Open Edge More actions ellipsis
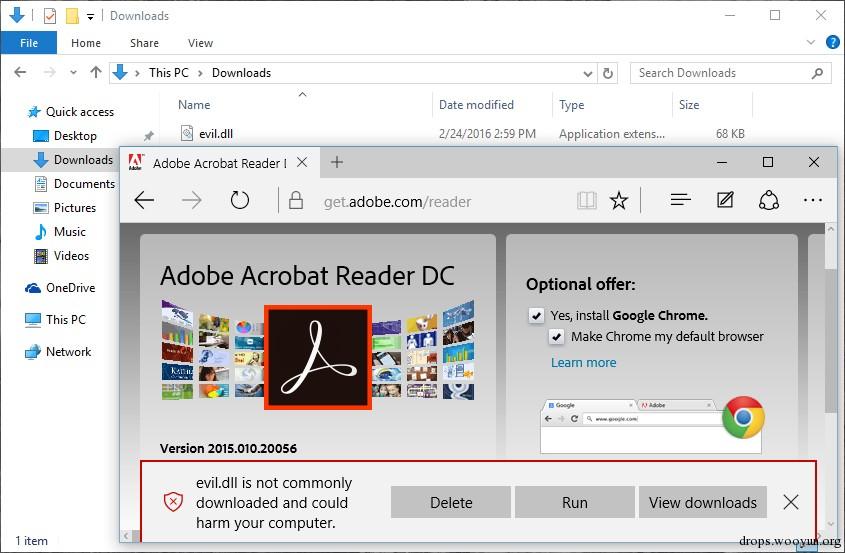Image resolution: width=845 pixels, height=553 pixels. (812, 201)
